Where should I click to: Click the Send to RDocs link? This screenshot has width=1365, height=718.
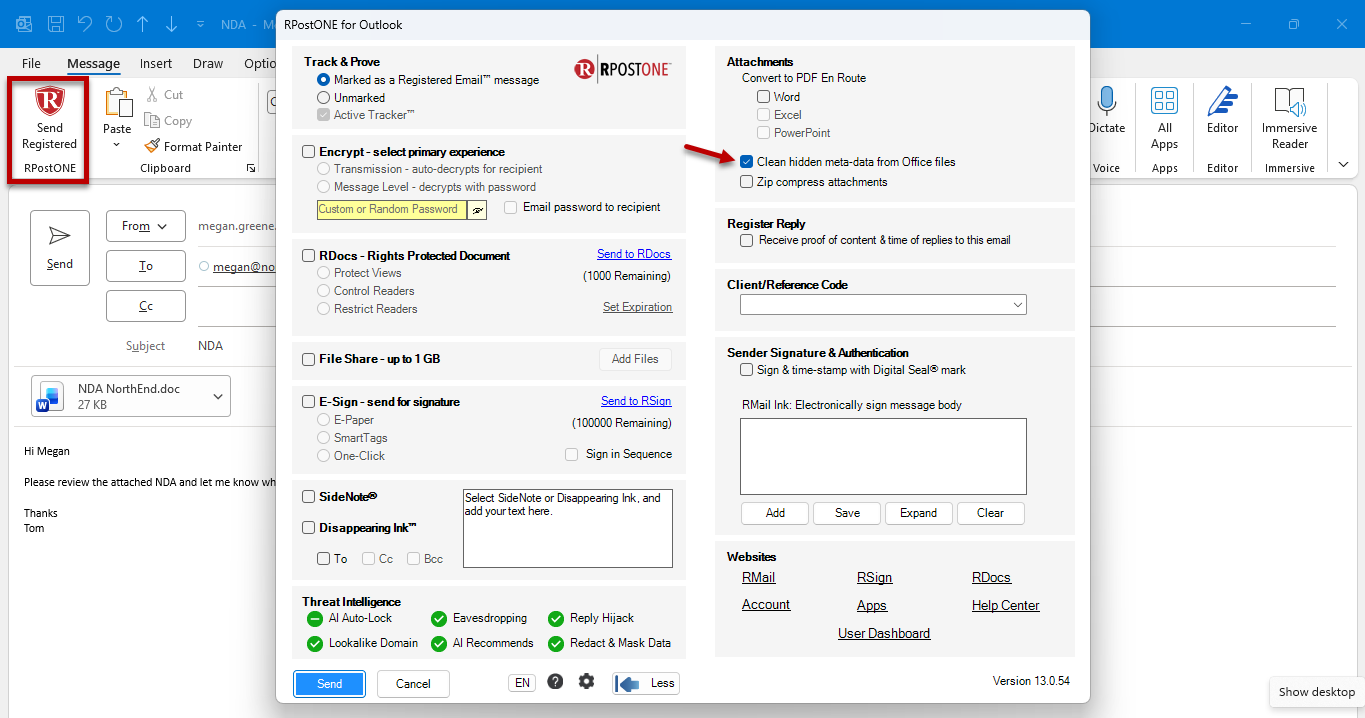[x=634, y=254]
